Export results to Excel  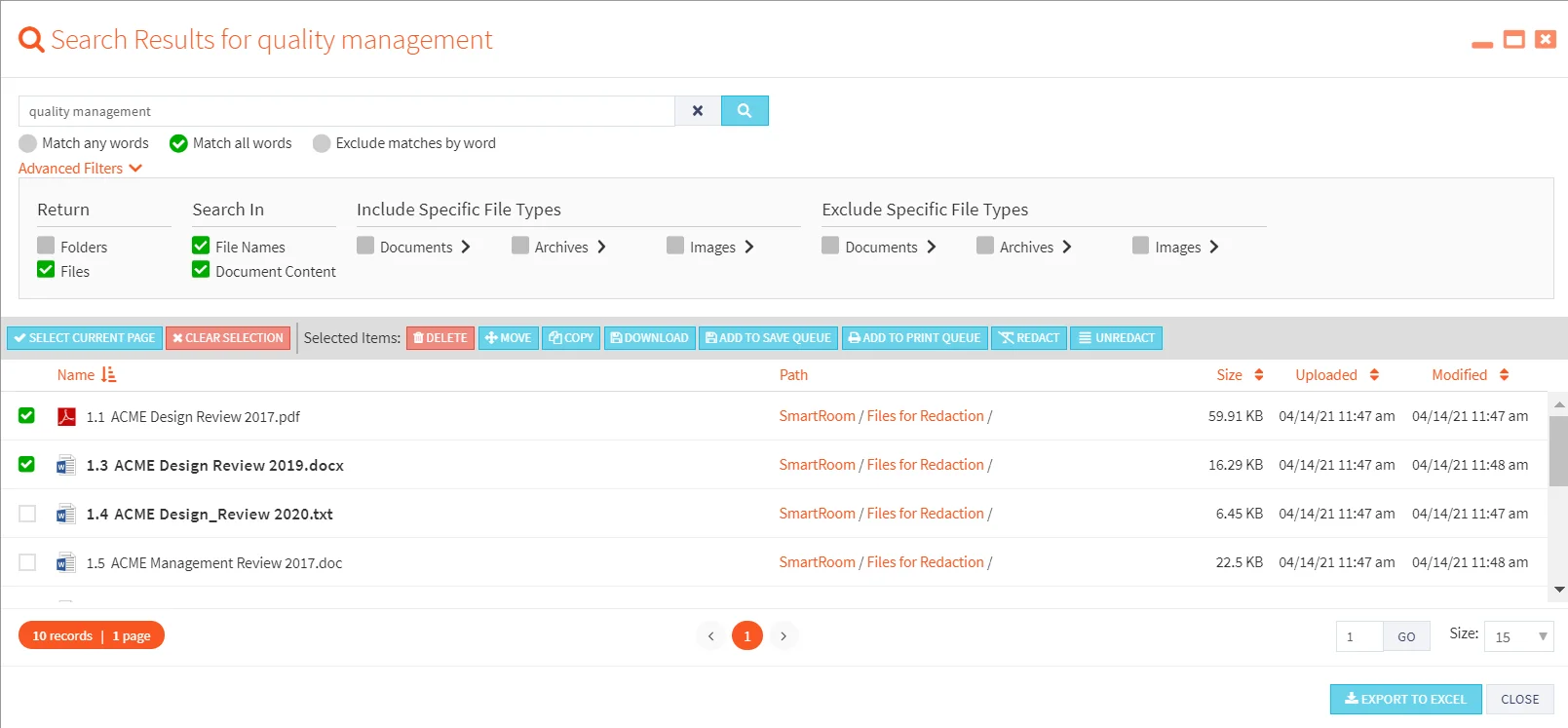point(1406,700)
